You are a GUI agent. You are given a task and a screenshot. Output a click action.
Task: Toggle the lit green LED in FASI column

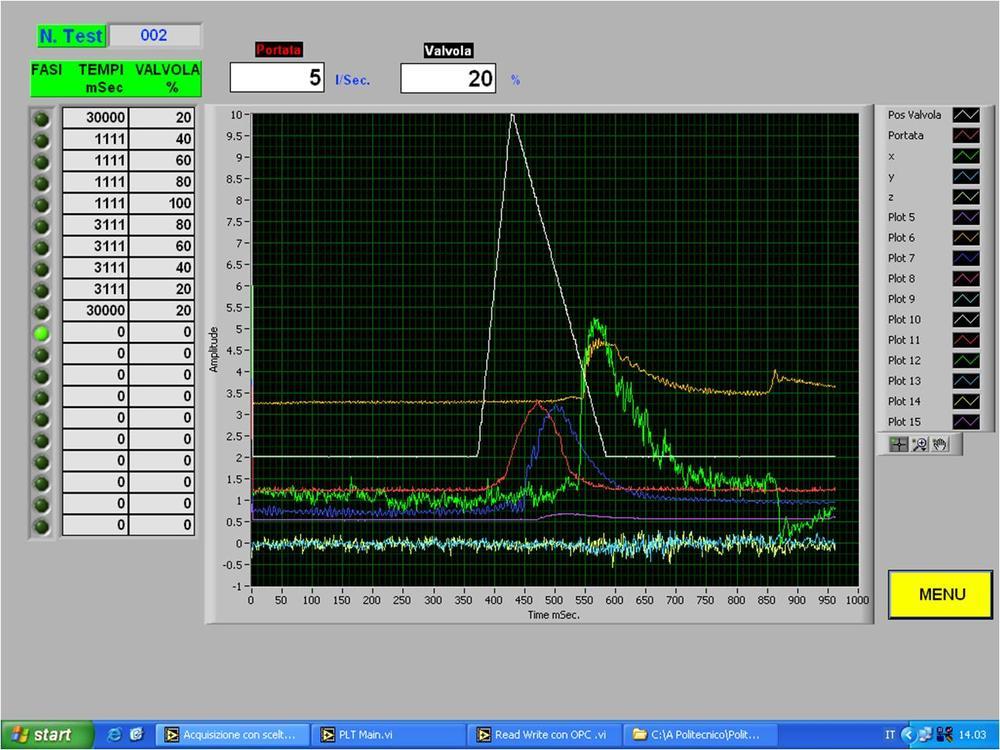coord(42,333)
